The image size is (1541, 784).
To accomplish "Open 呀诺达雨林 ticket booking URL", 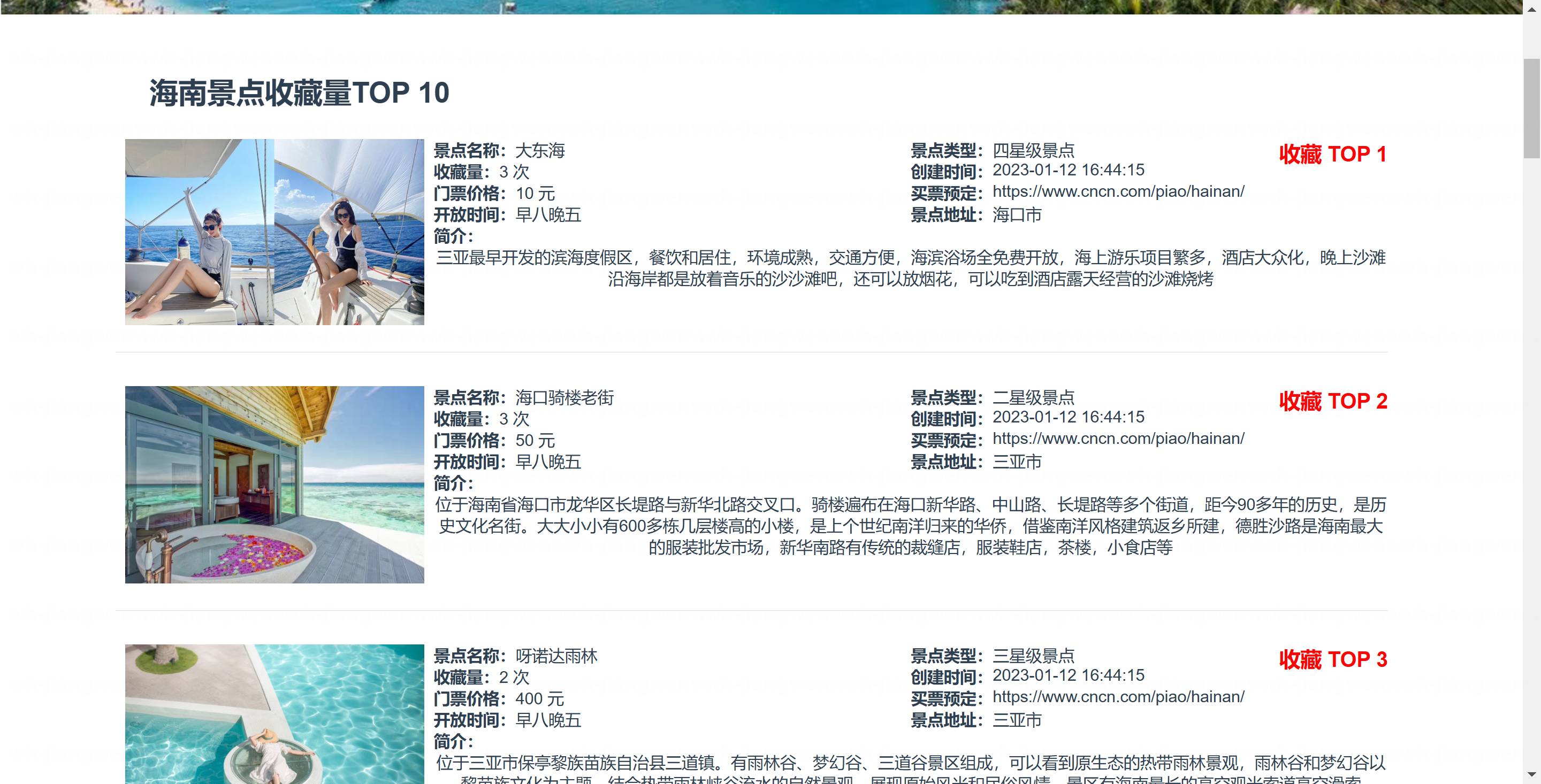I will click(1118, 697).
